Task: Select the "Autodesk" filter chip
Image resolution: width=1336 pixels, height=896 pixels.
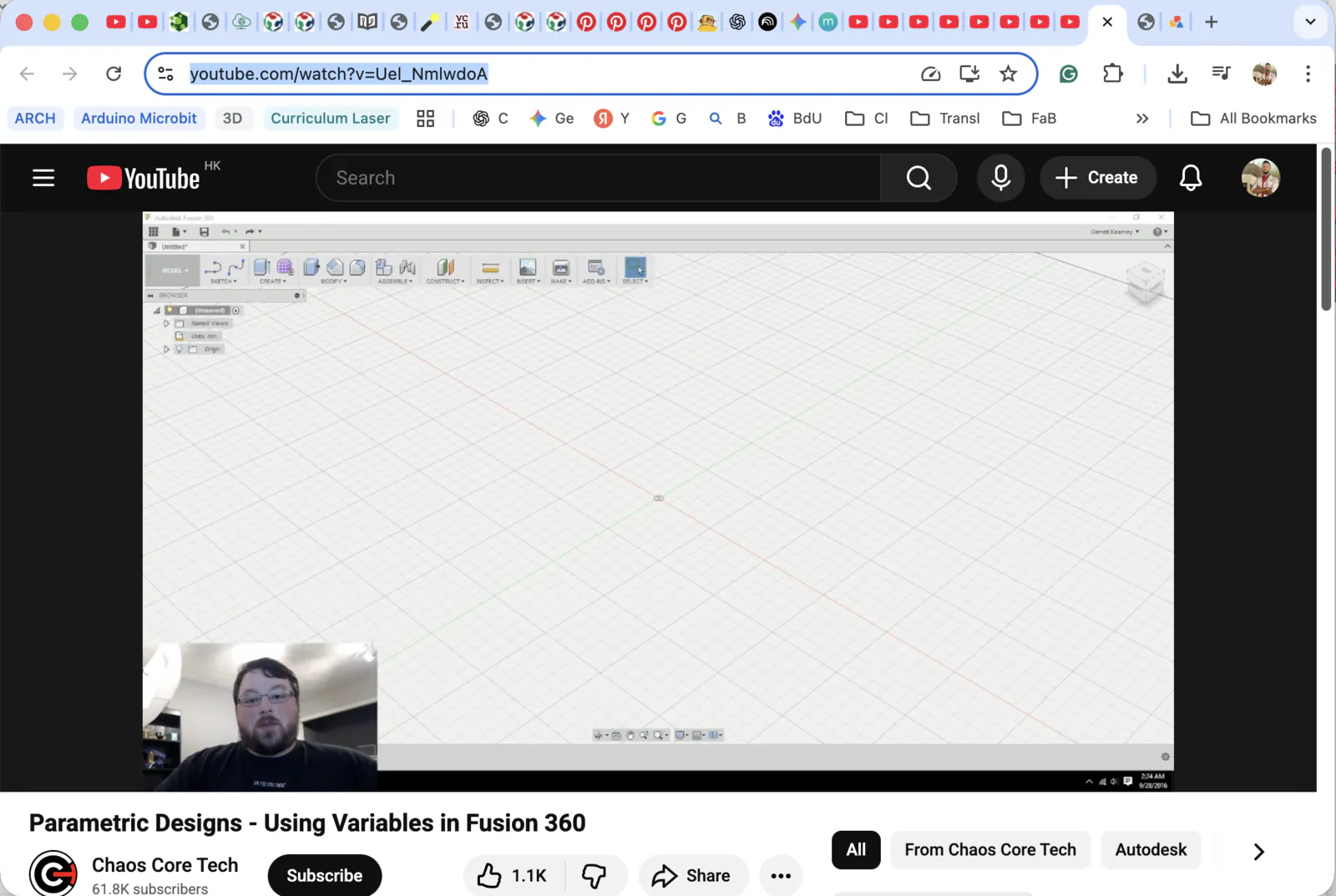Action: click(1151, 849)
